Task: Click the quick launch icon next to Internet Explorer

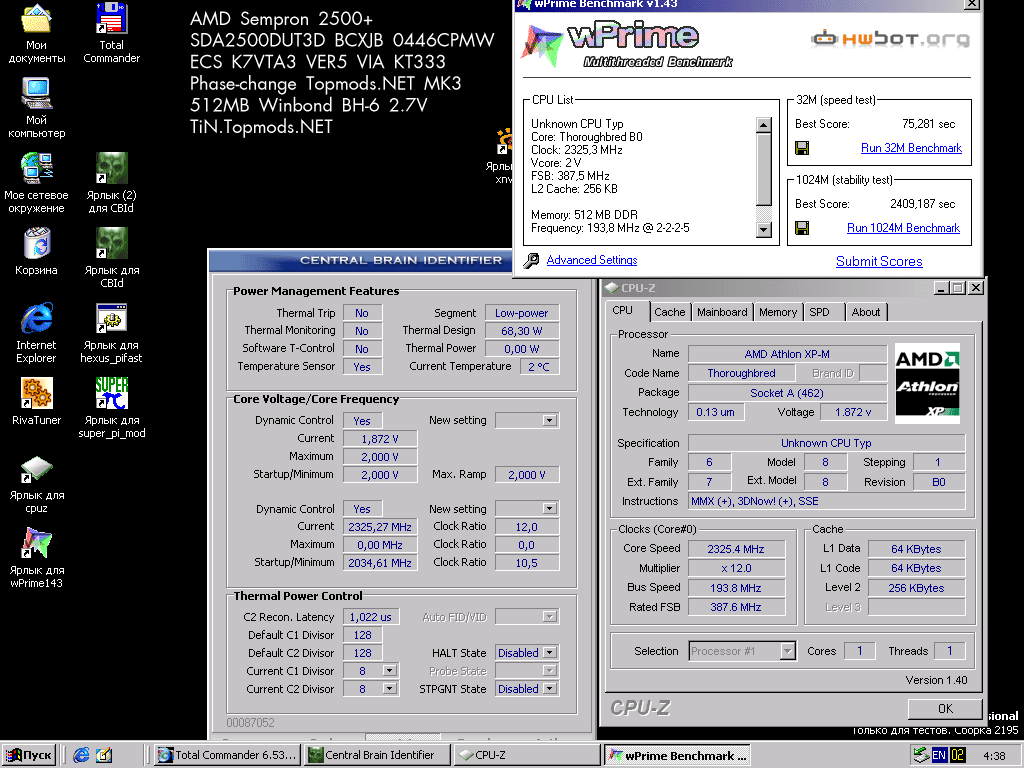Action: (104, 755)
